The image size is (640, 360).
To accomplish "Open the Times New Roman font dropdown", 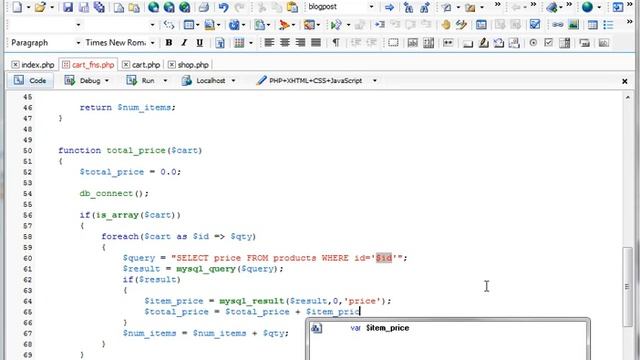I will coord(153,43).
